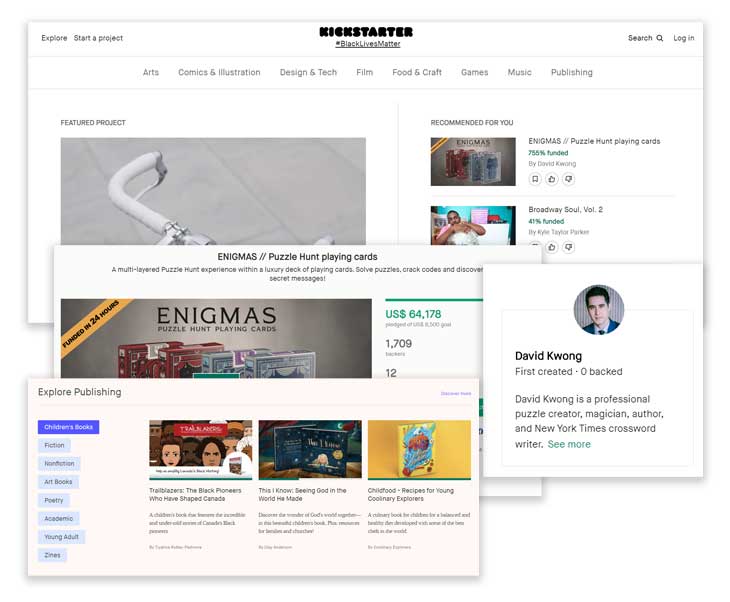730x602 pixels.
Task: Select the Poetry filter
Action: point(54,501)
